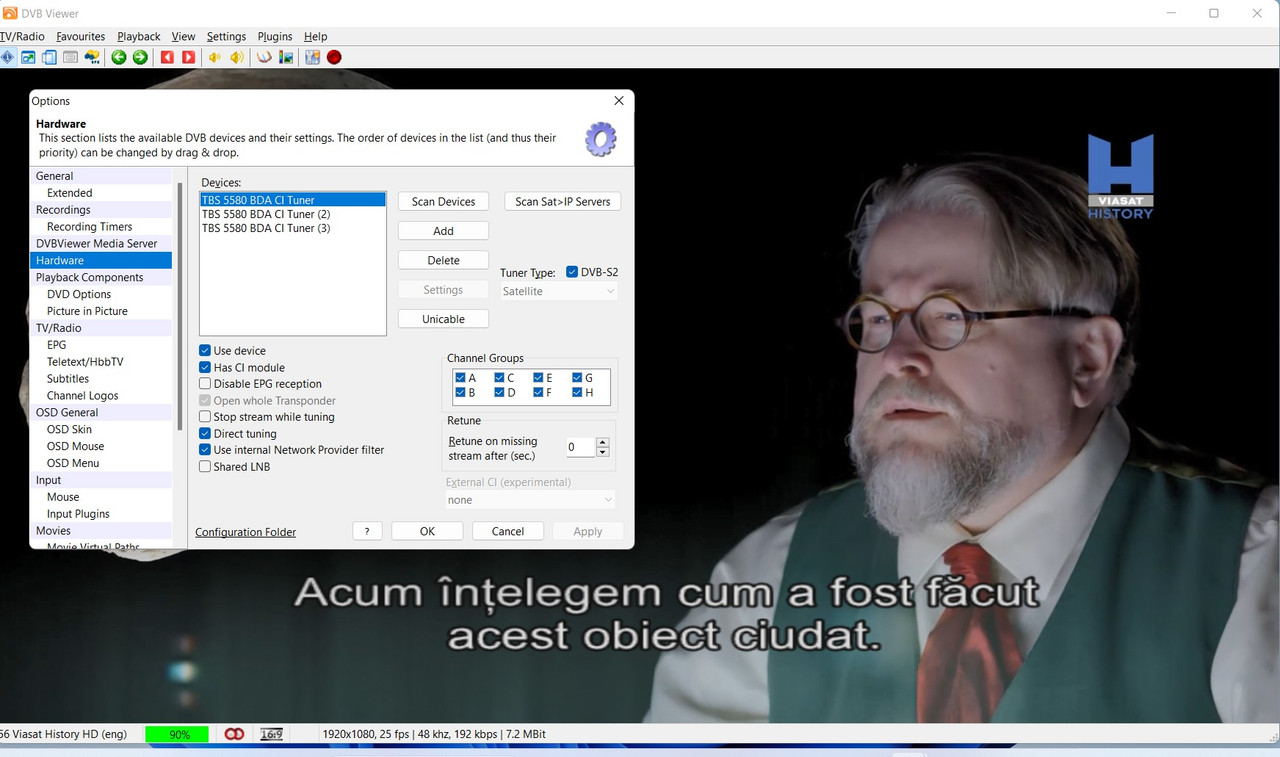Click the green right arrow icon
This screenshot has width=1280, height=757.
pos(140,57)
